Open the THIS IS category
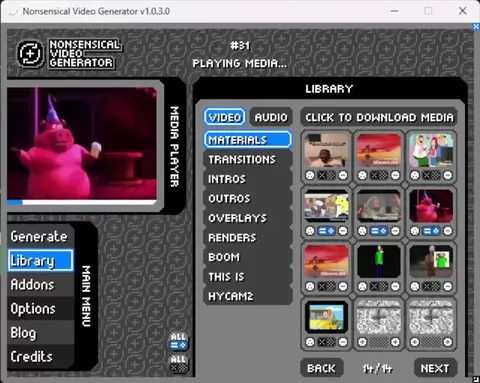Screen dimensions: 480x383 (x=248, y=276)
